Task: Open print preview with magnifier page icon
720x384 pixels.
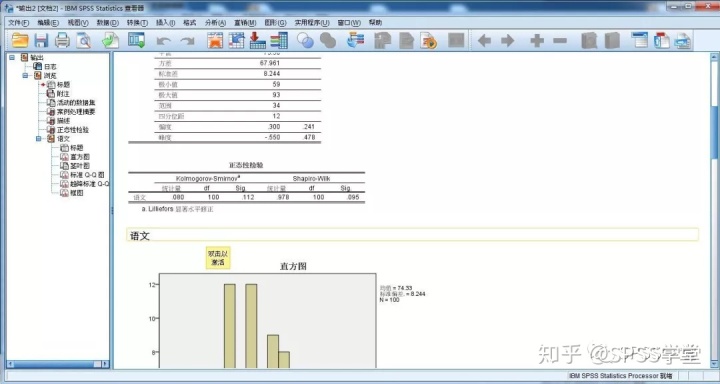Action: click(84, 41)
